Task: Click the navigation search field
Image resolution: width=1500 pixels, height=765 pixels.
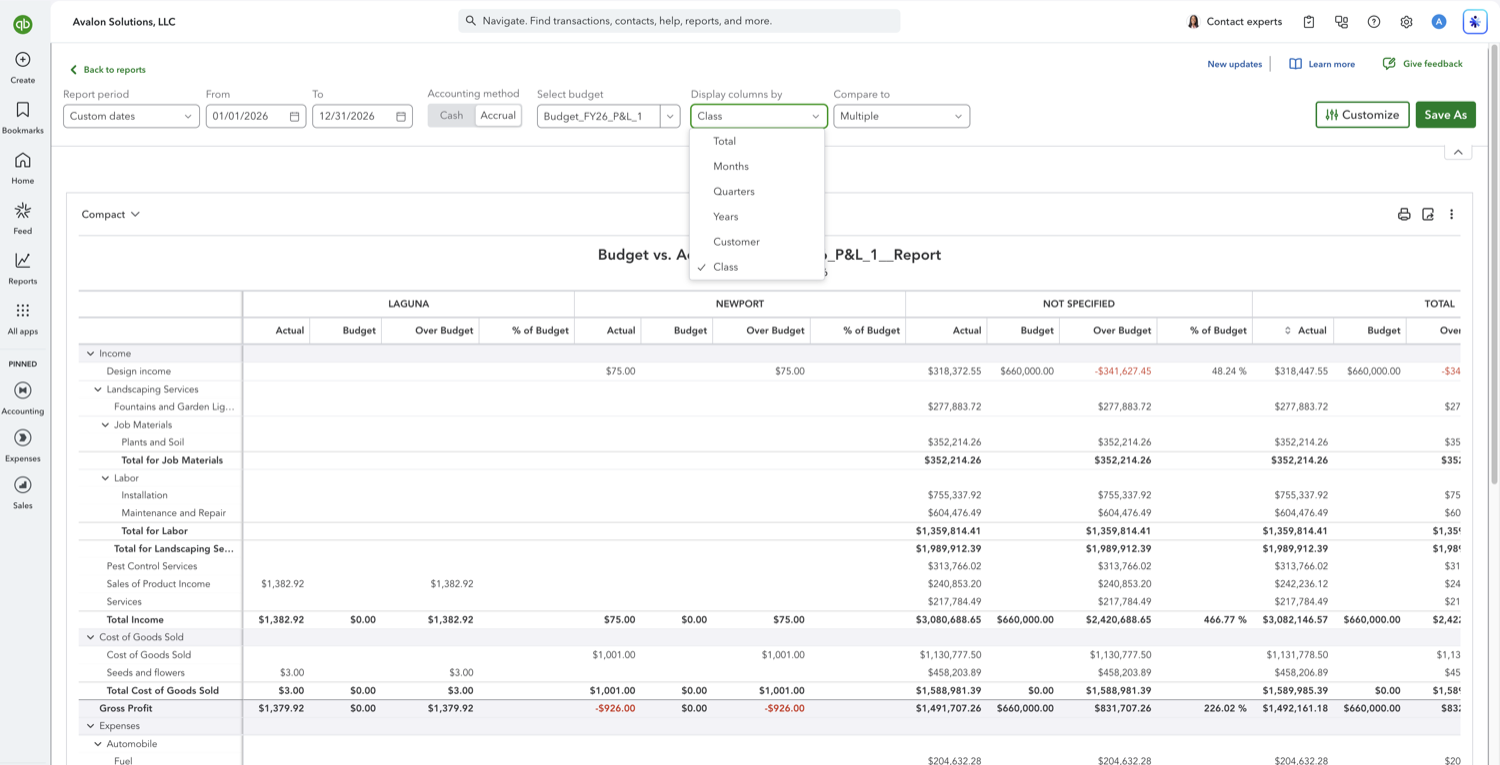Action: click(679, 21)
